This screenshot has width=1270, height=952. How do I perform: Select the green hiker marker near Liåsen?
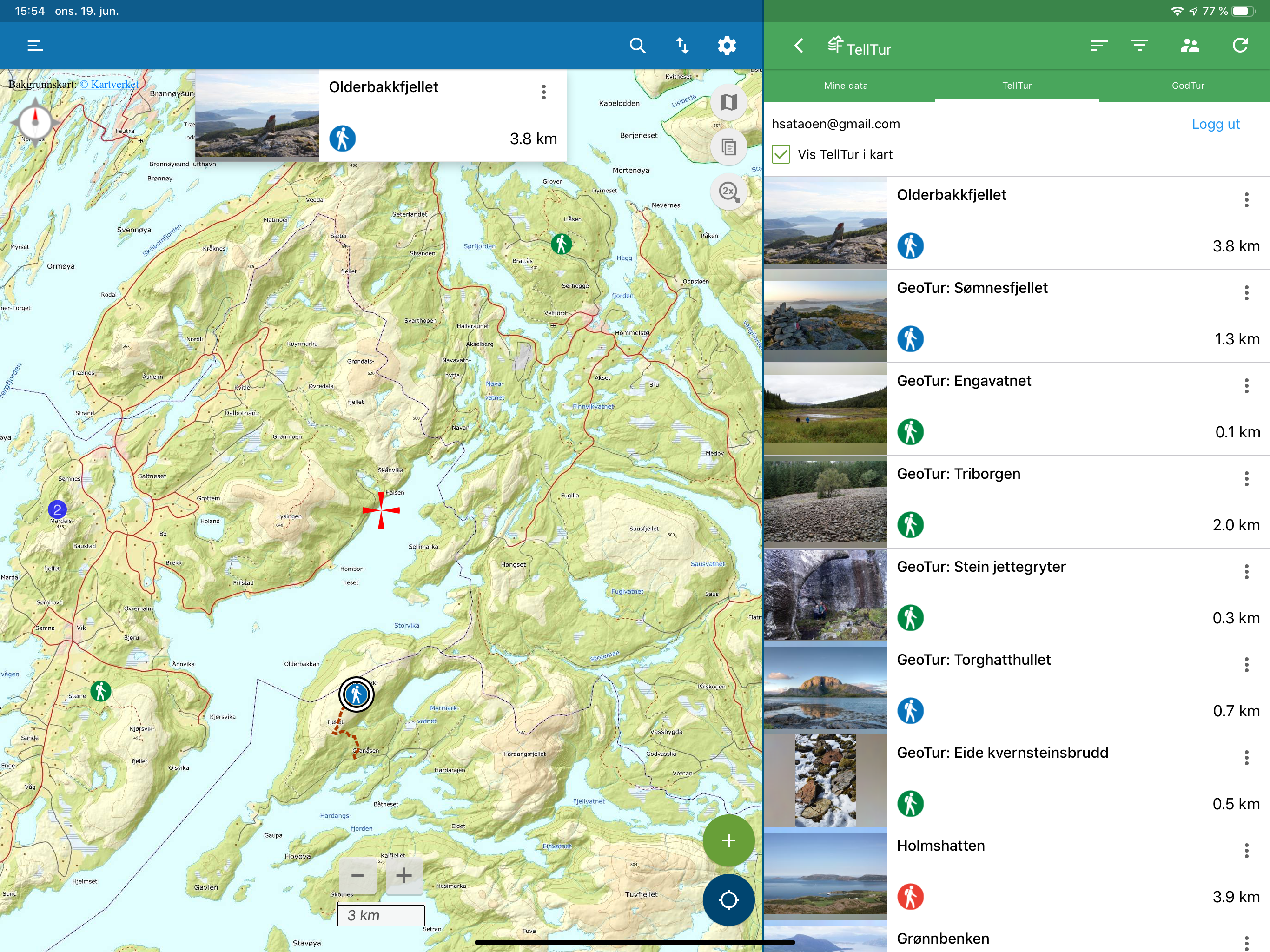coord(562,244)
